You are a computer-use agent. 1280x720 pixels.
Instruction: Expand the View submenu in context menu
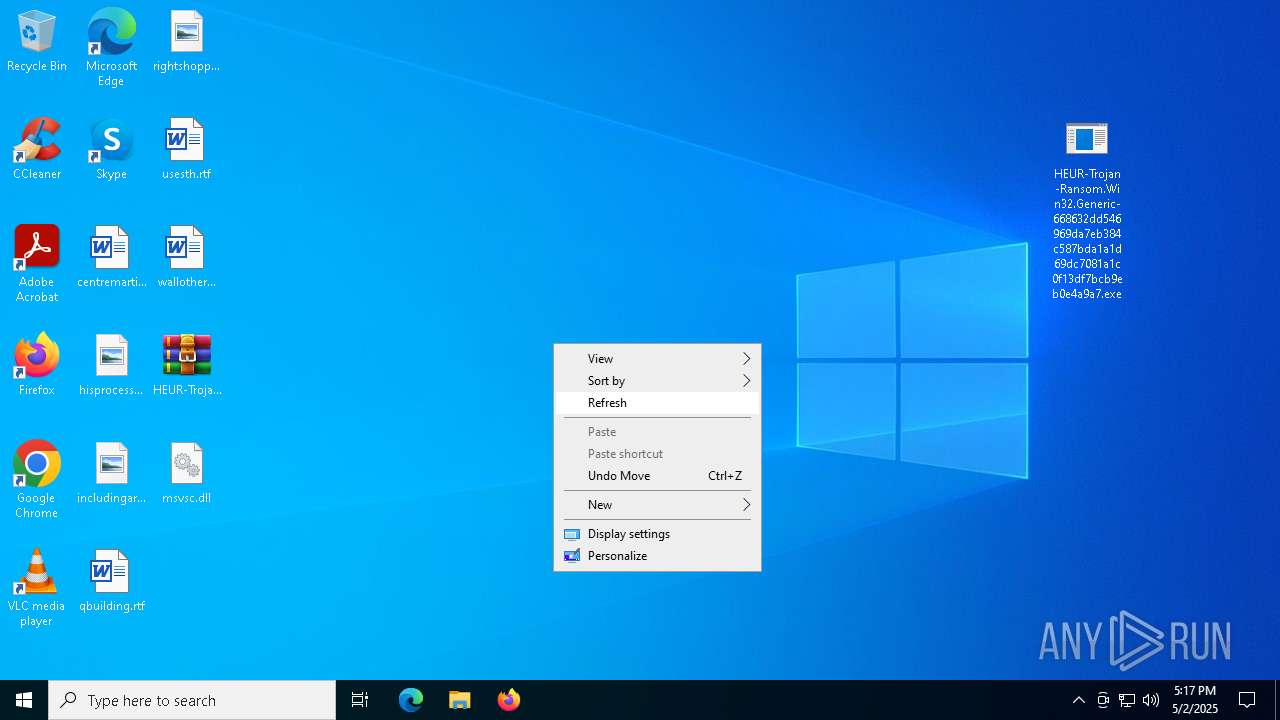pyautogui.click(x=657, y=359)
